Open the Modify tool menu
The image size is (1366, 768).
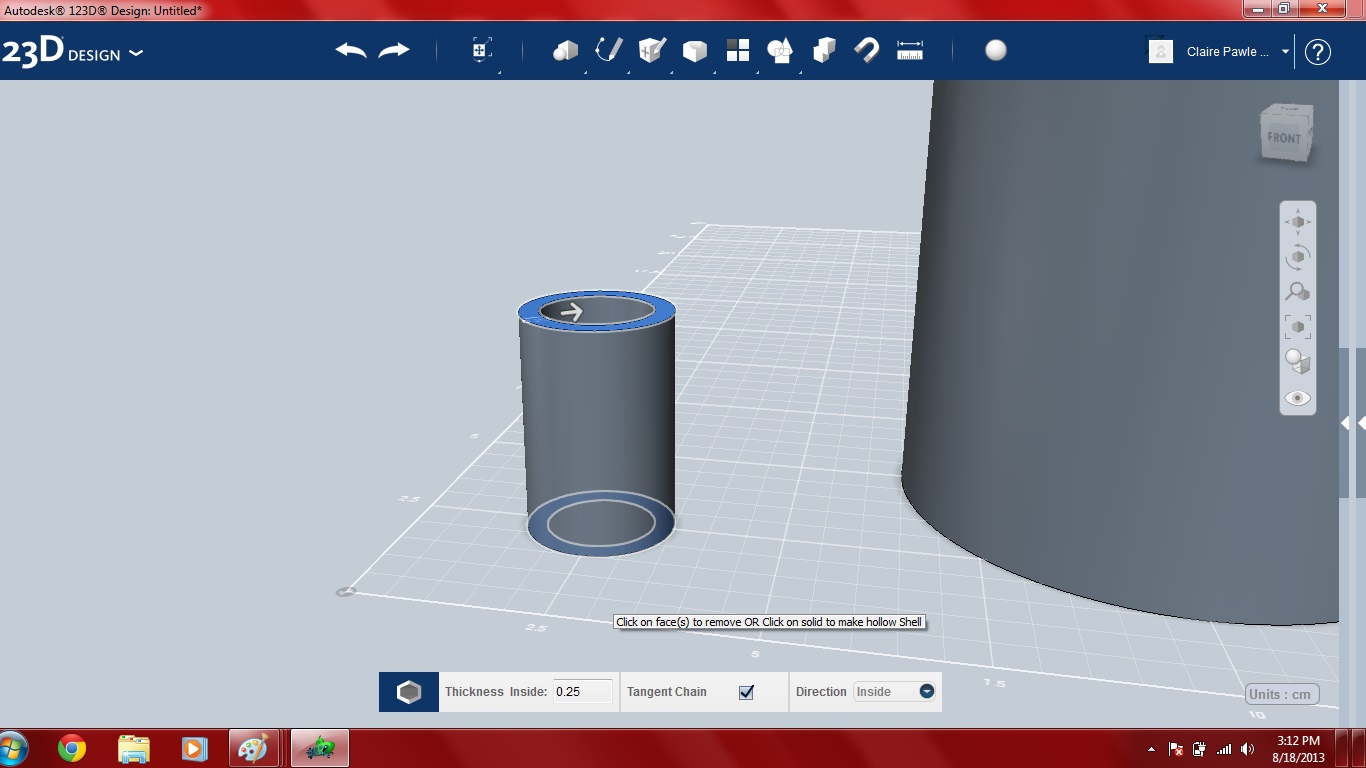[x=695, y=51]
